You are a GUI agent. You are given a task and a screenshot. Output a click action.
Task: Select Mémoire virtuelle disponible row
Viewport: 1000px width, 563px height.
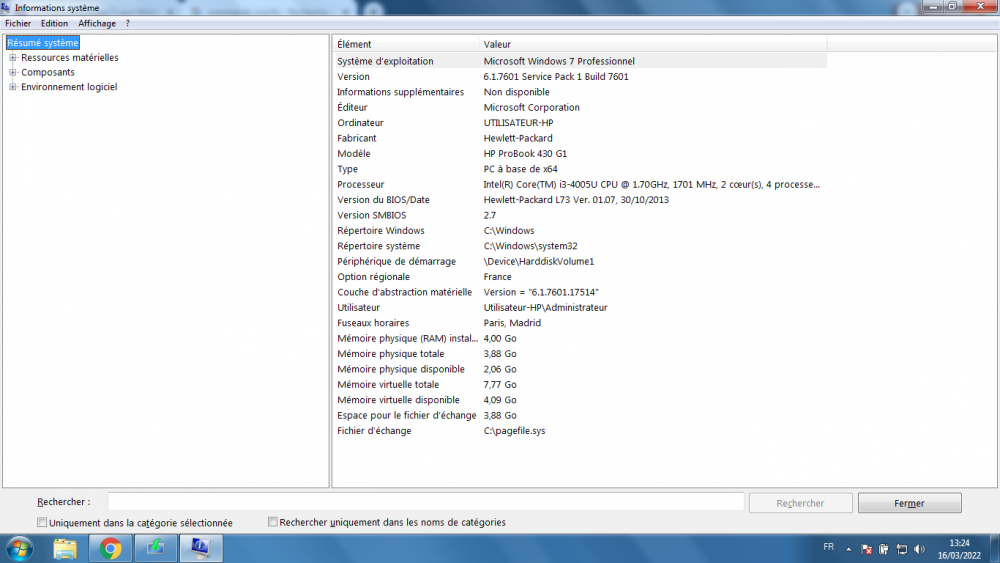click(580, 400)
